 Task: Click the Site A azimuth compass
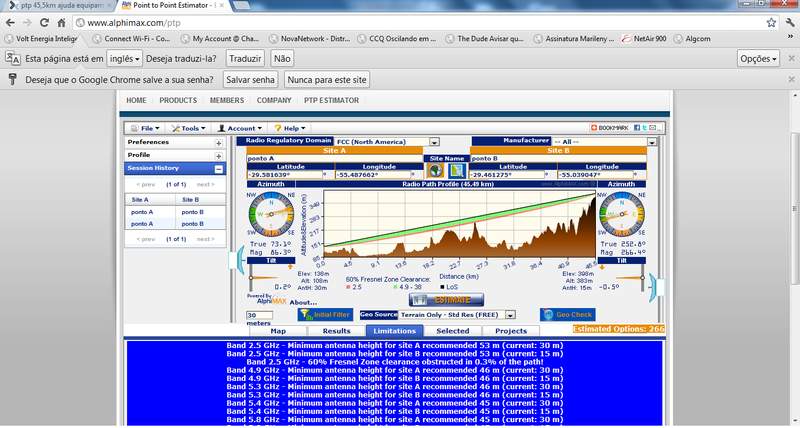[271, 214]
